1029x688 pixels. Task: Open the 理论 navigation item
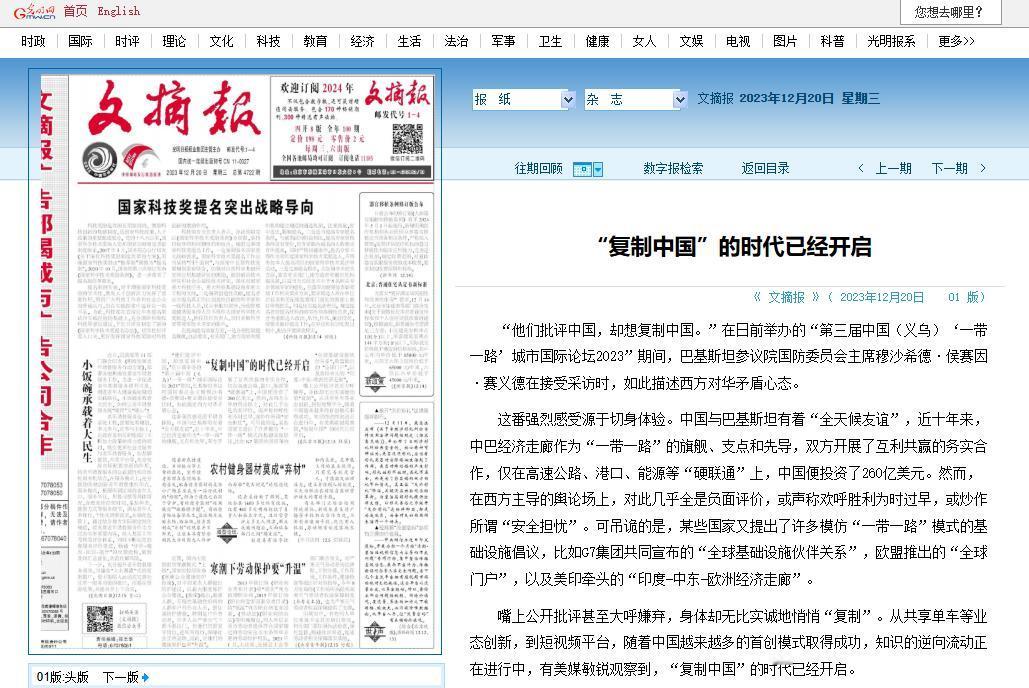click(x=174, y=41)
